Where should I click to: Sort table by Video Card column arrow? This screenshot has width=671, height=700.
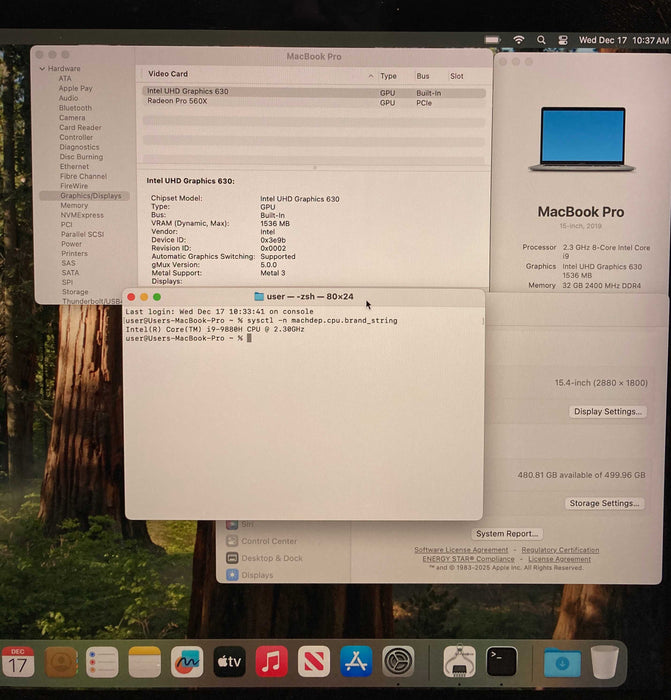click(x=371, y=76)
